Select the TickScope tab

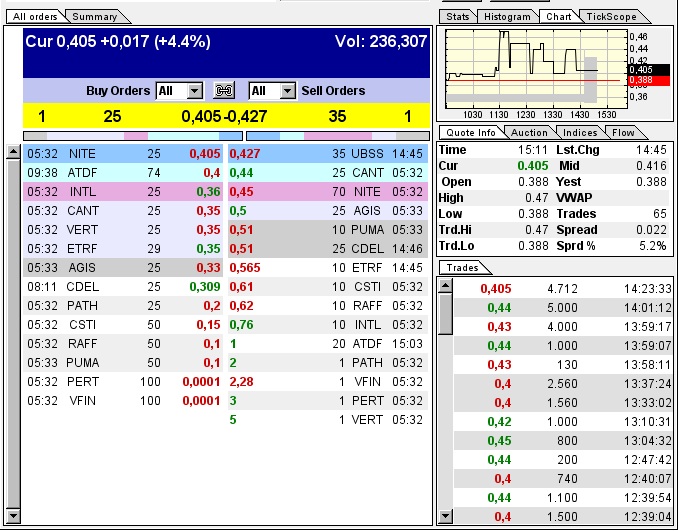tap(610, 17)
